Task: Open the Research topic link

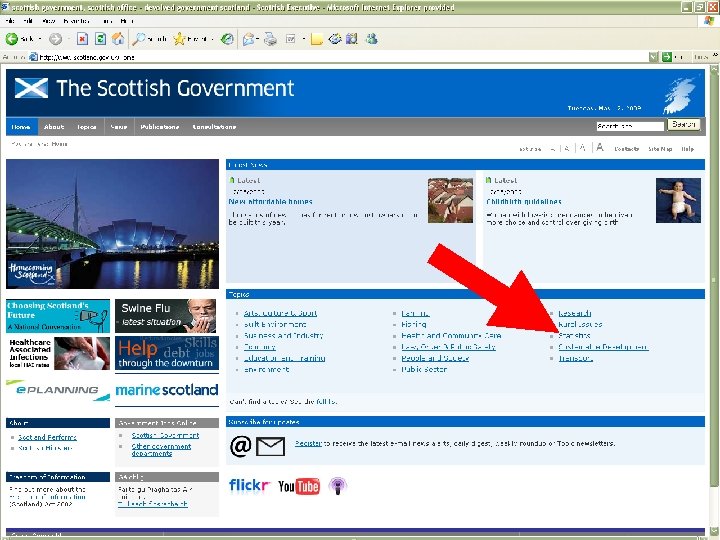Action: click(x=574, y=313)
